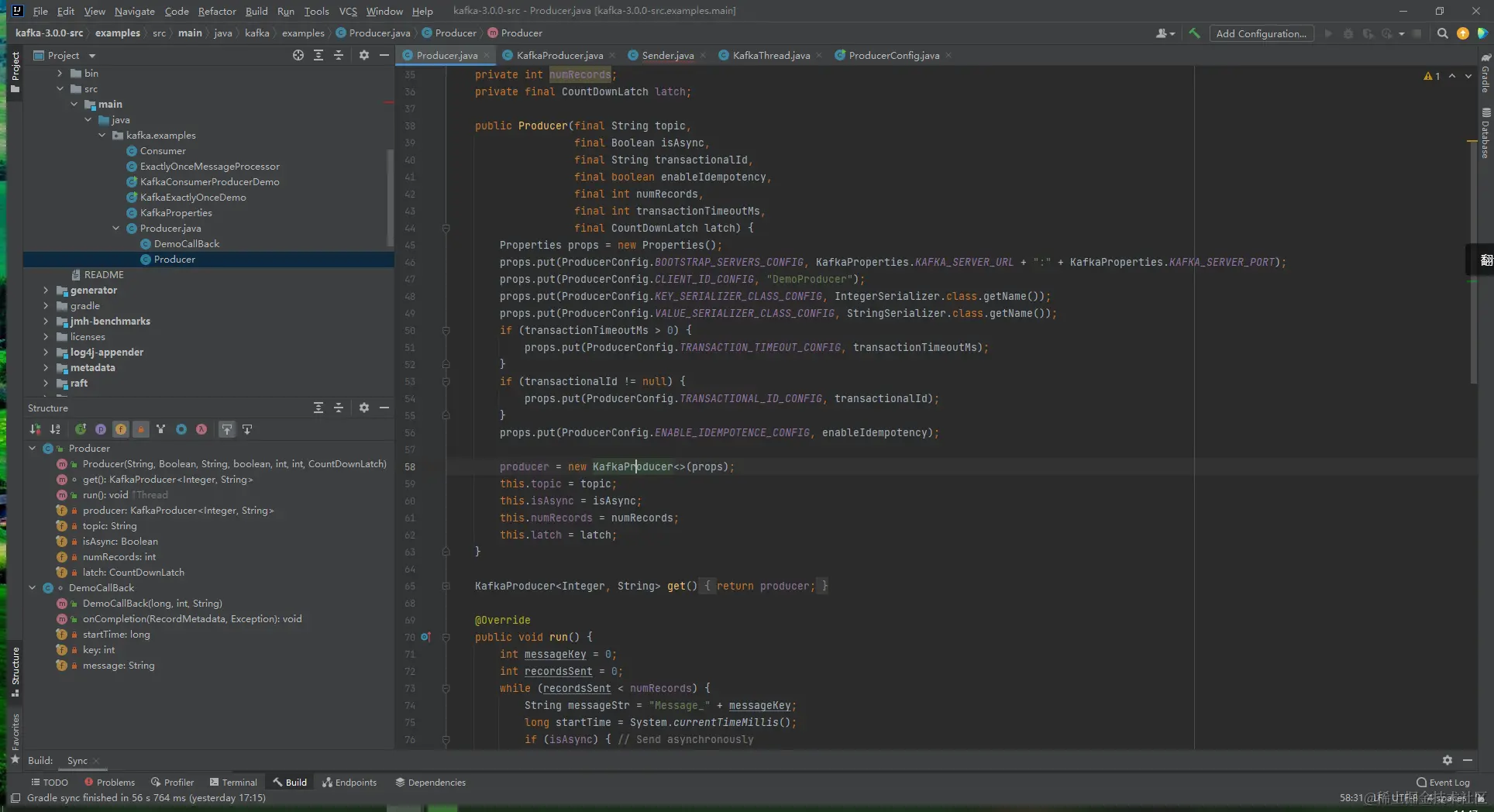Image resolution: width=1494 pixels, height=812 pixels.
Task: Open the Refactor menu
Action: click(x=216, y=11)
